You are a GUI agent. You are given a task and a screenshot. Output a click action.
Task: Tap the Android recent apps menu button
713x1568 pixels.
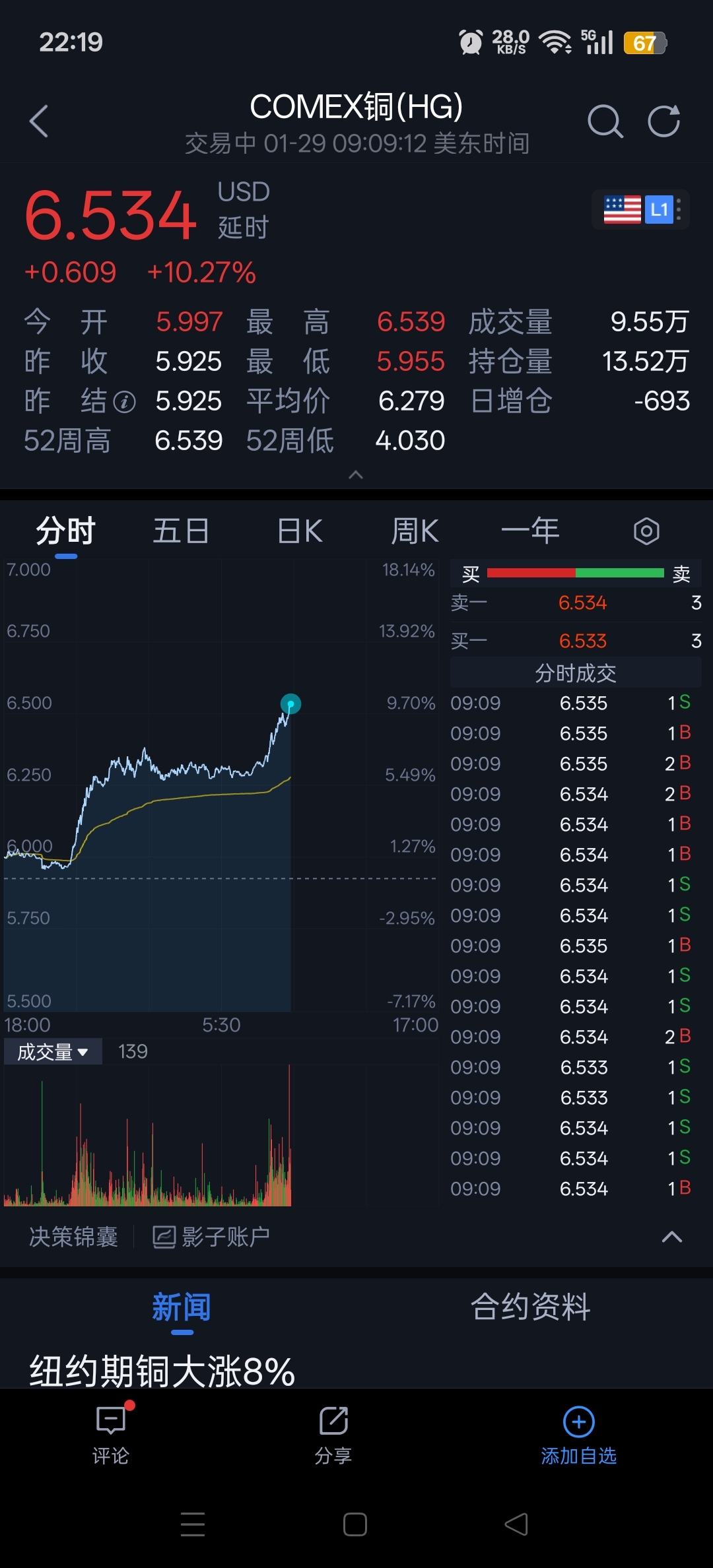pyautogui.click(x=193, y=1524)
